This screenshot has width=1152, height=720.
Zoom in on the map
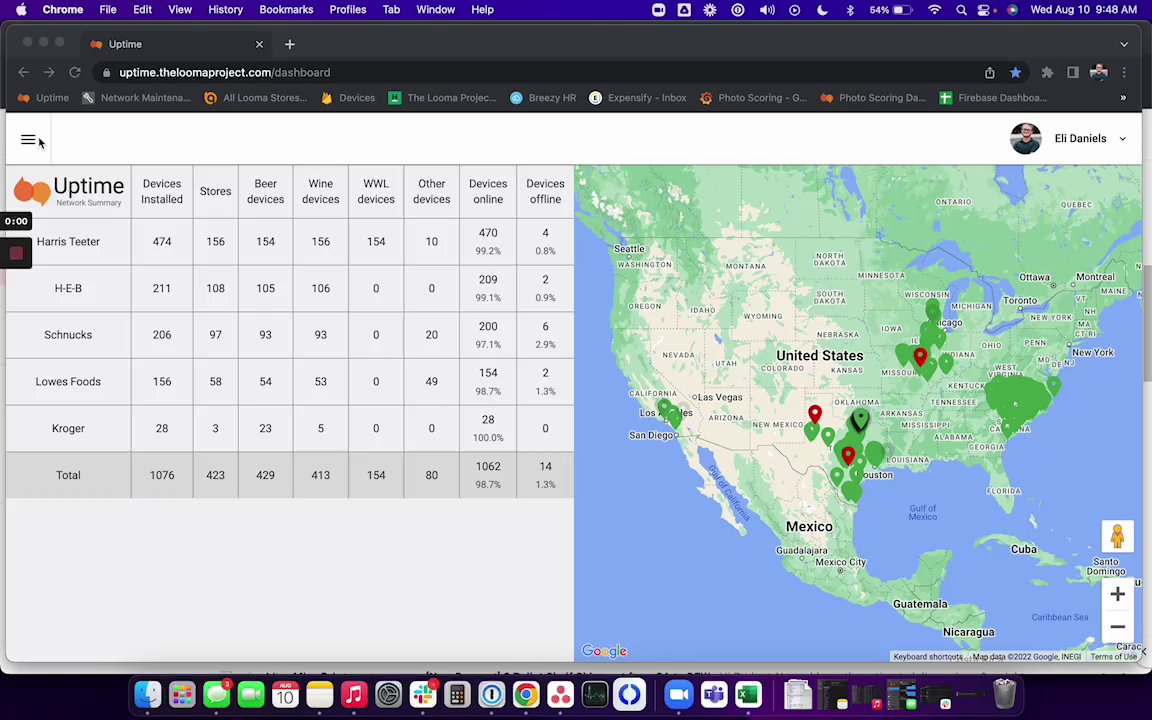pos(1117,594)
